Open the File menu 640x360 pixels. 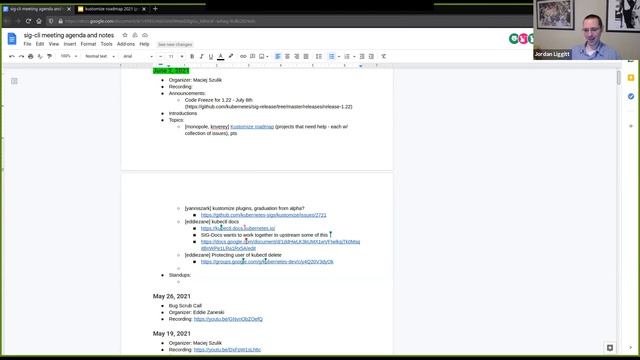(x=27, y=44)
